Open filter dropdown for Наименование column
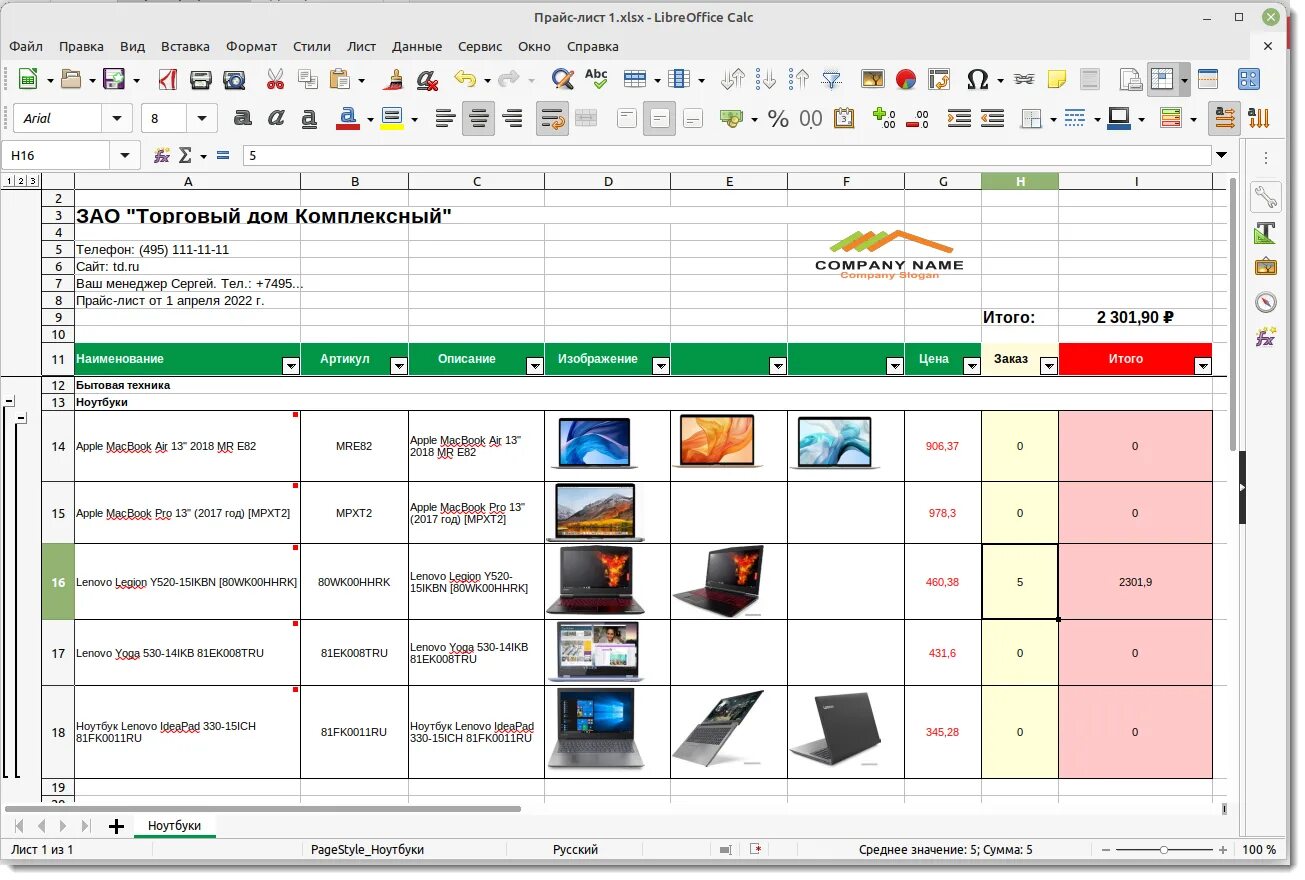The image size is (1305, 880). [x=291, y=366]
